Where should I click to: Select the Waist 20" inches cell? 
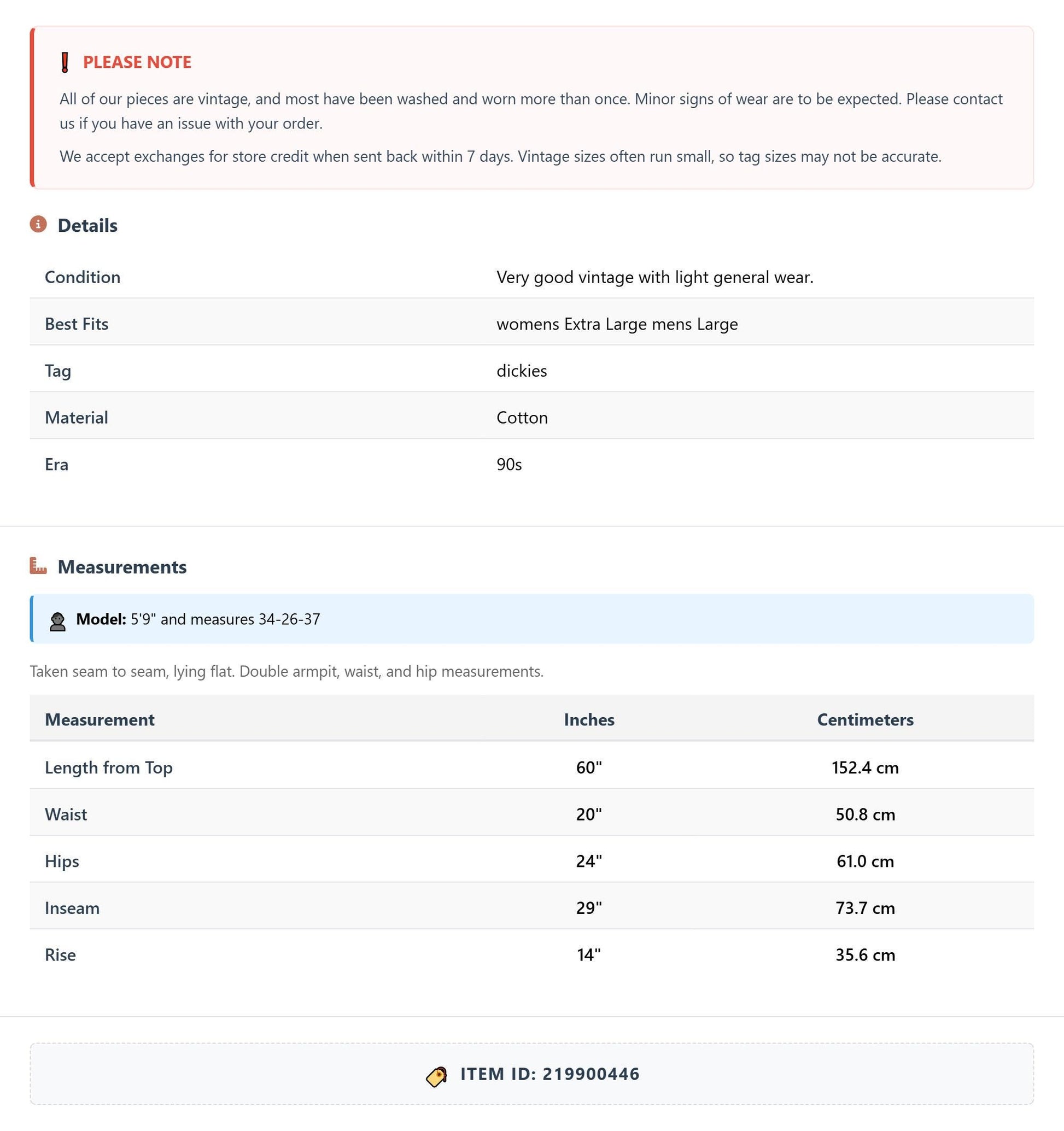pyautogui.click(x=589, y=814)
